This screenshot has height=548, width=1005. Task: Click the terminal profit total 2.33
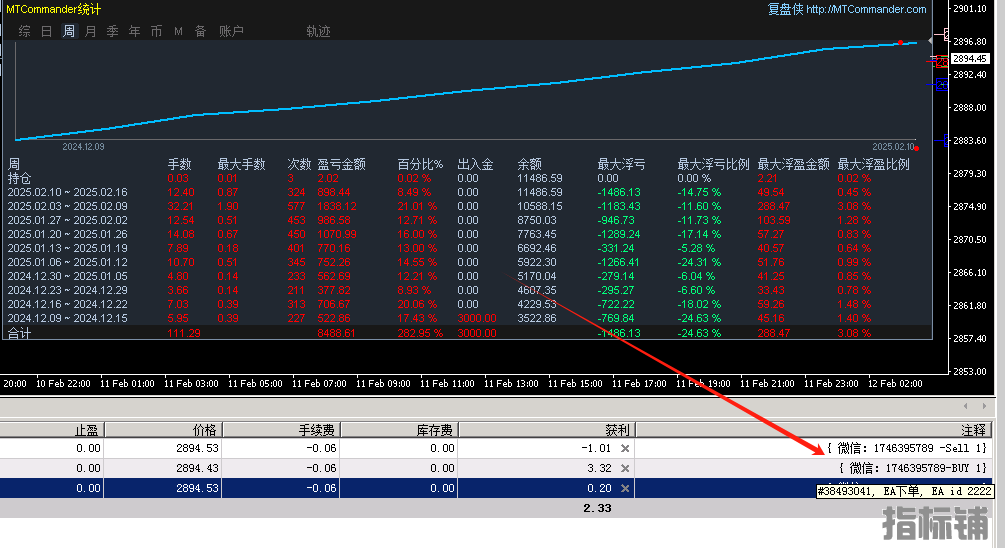[597, 508]
